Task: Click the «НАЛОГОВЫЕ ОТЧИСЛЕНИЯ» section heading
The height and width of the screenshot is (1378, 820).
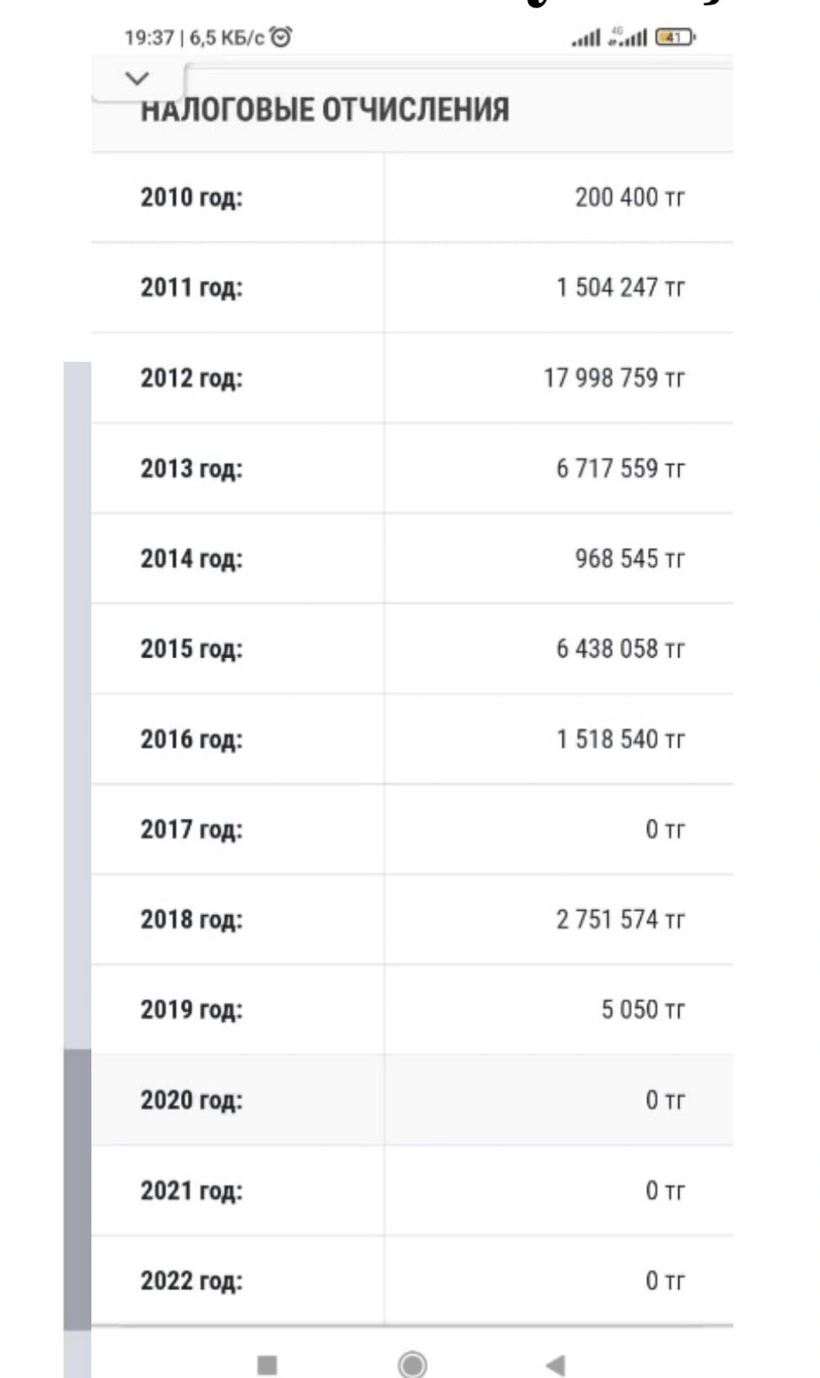Action: click(325, 109)
